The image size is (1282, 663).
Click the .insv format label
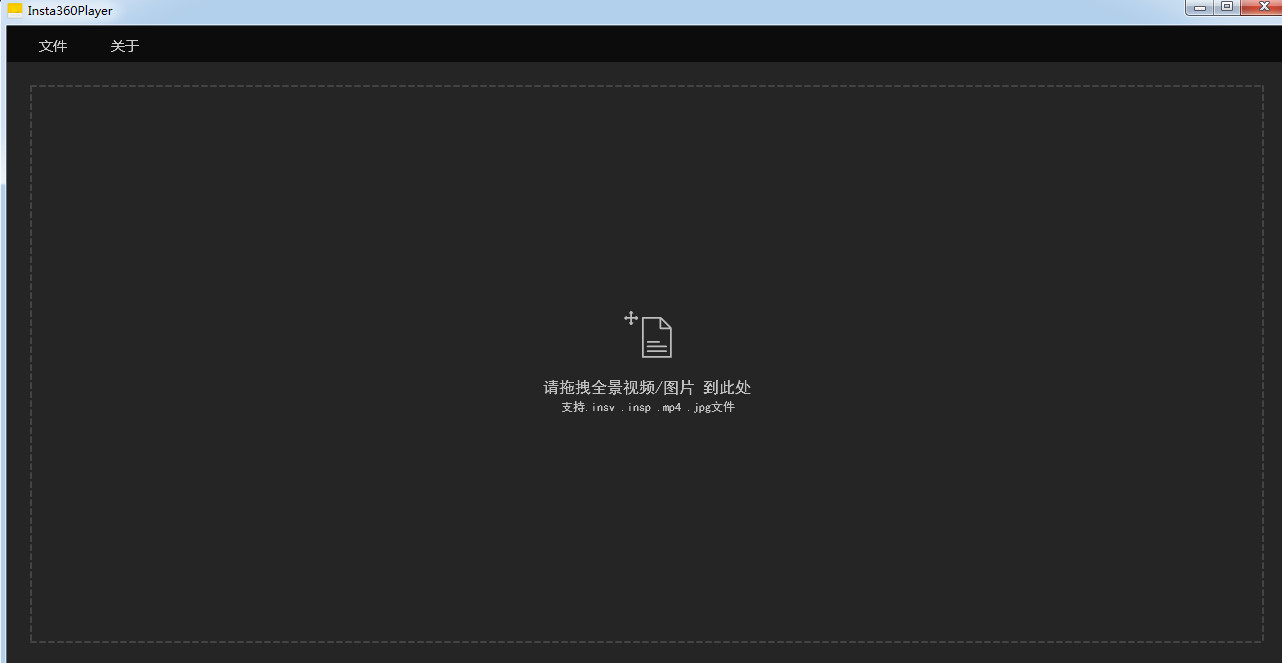tap(603, 407)
